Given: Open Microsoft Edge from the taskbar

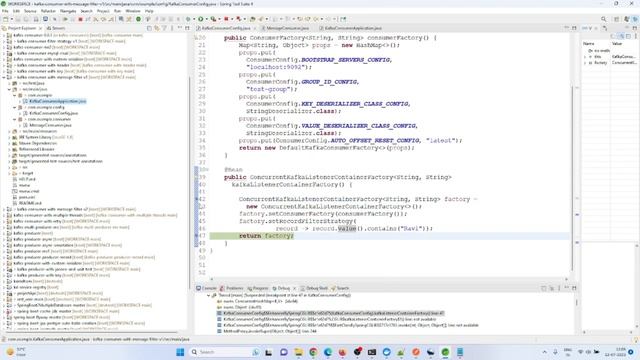Looking at the screenshot, I should coord(328,352).
